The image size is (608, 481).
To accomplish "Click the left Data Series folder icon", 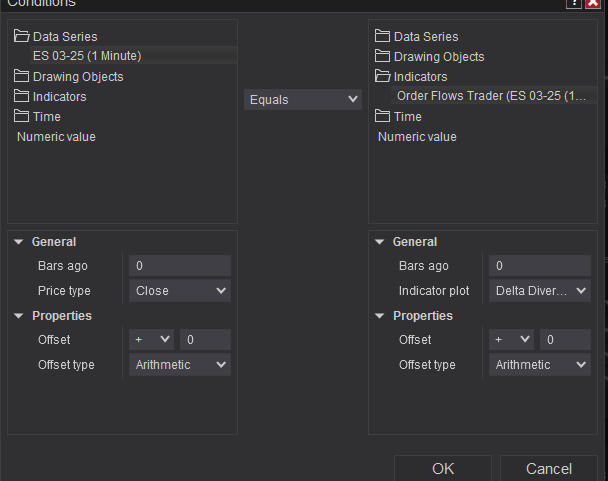I will (22, 37).
